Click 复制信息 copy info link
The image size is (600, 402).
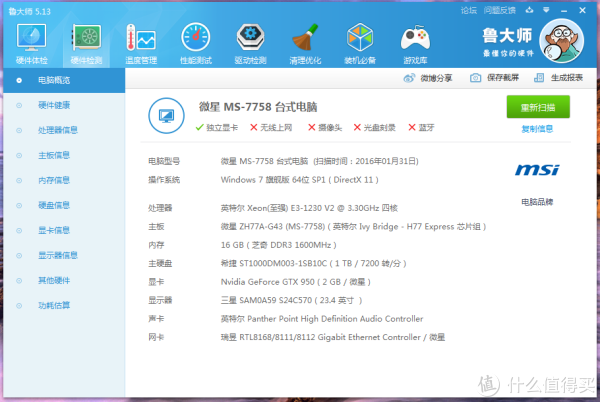click(537, 129)
